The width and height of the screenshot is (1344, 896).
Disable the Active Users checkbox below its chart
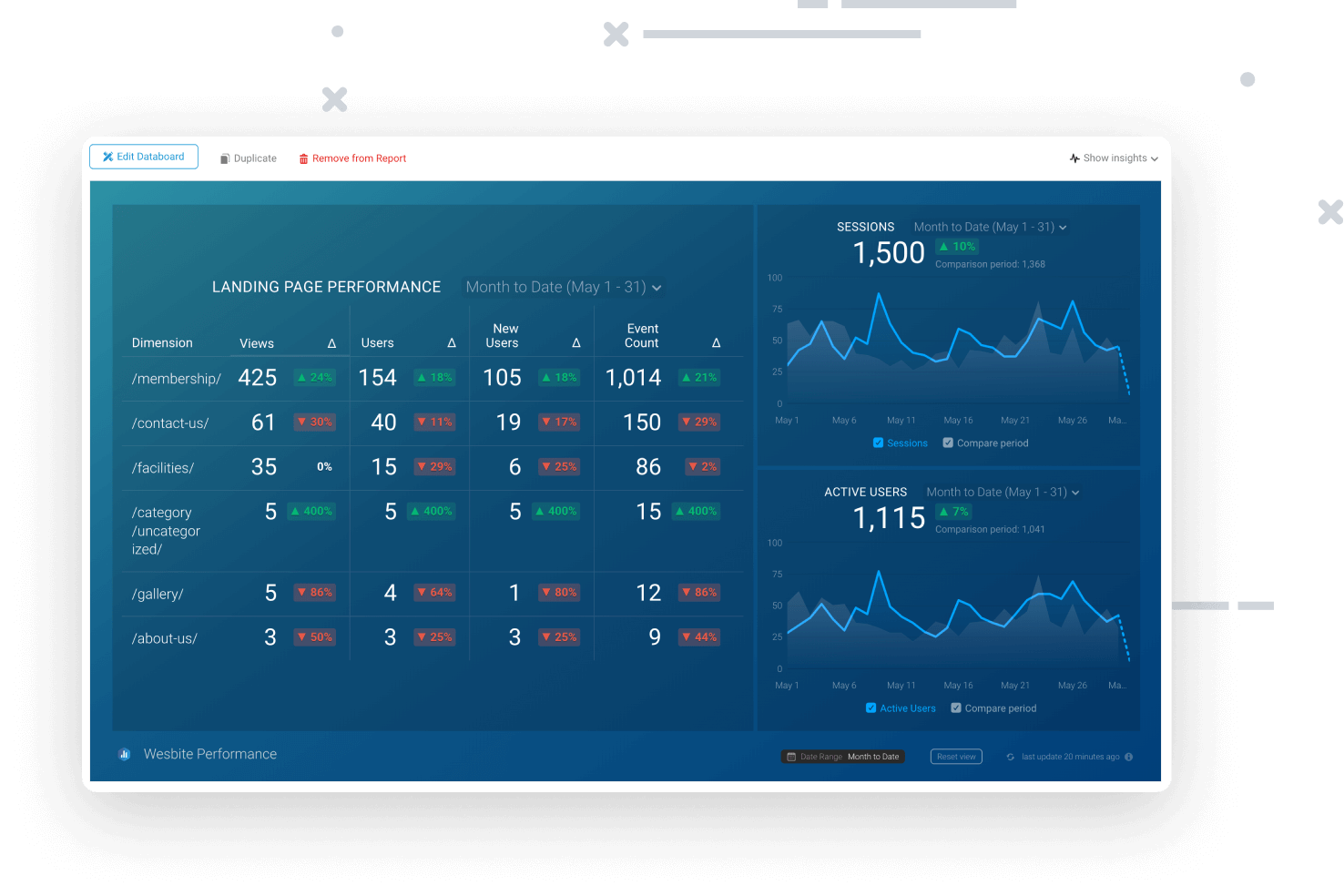point(870,708)
